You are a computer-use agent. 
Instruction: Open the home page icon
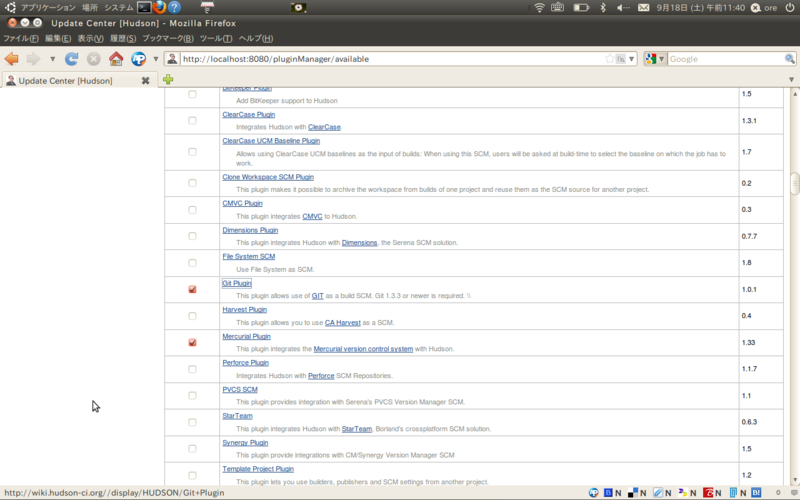[x=116, y=59]
